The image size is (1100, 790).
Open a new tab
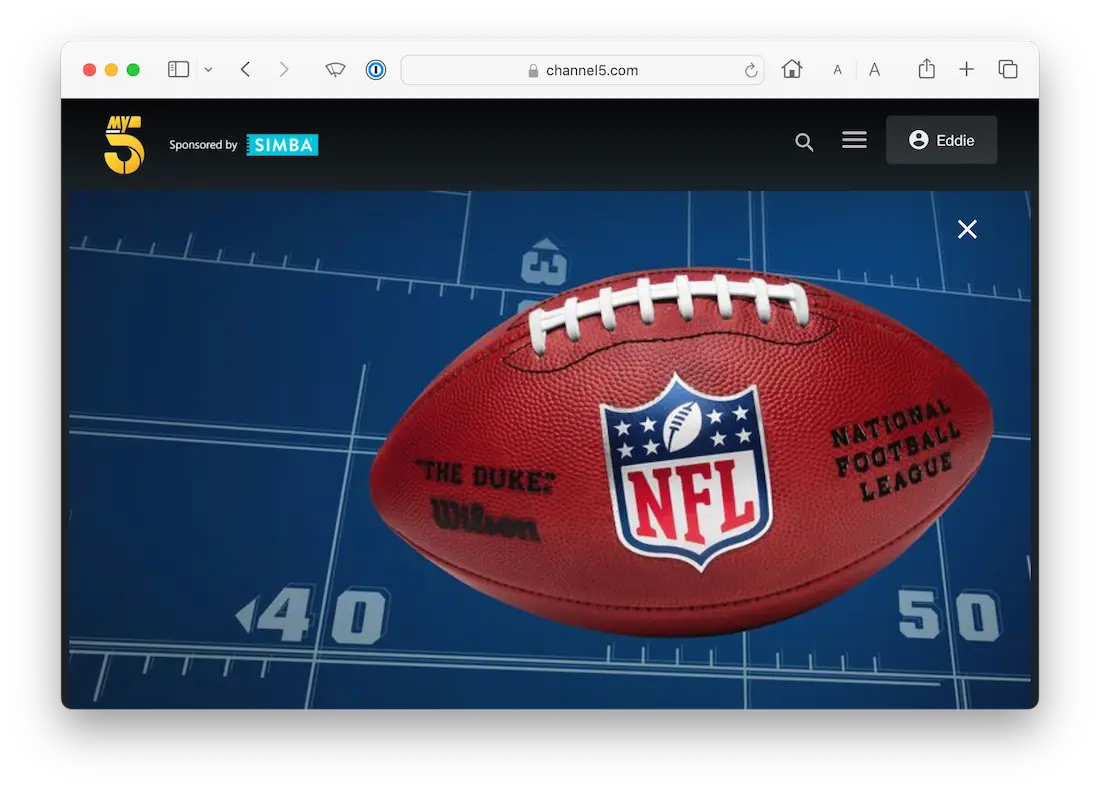967,69
